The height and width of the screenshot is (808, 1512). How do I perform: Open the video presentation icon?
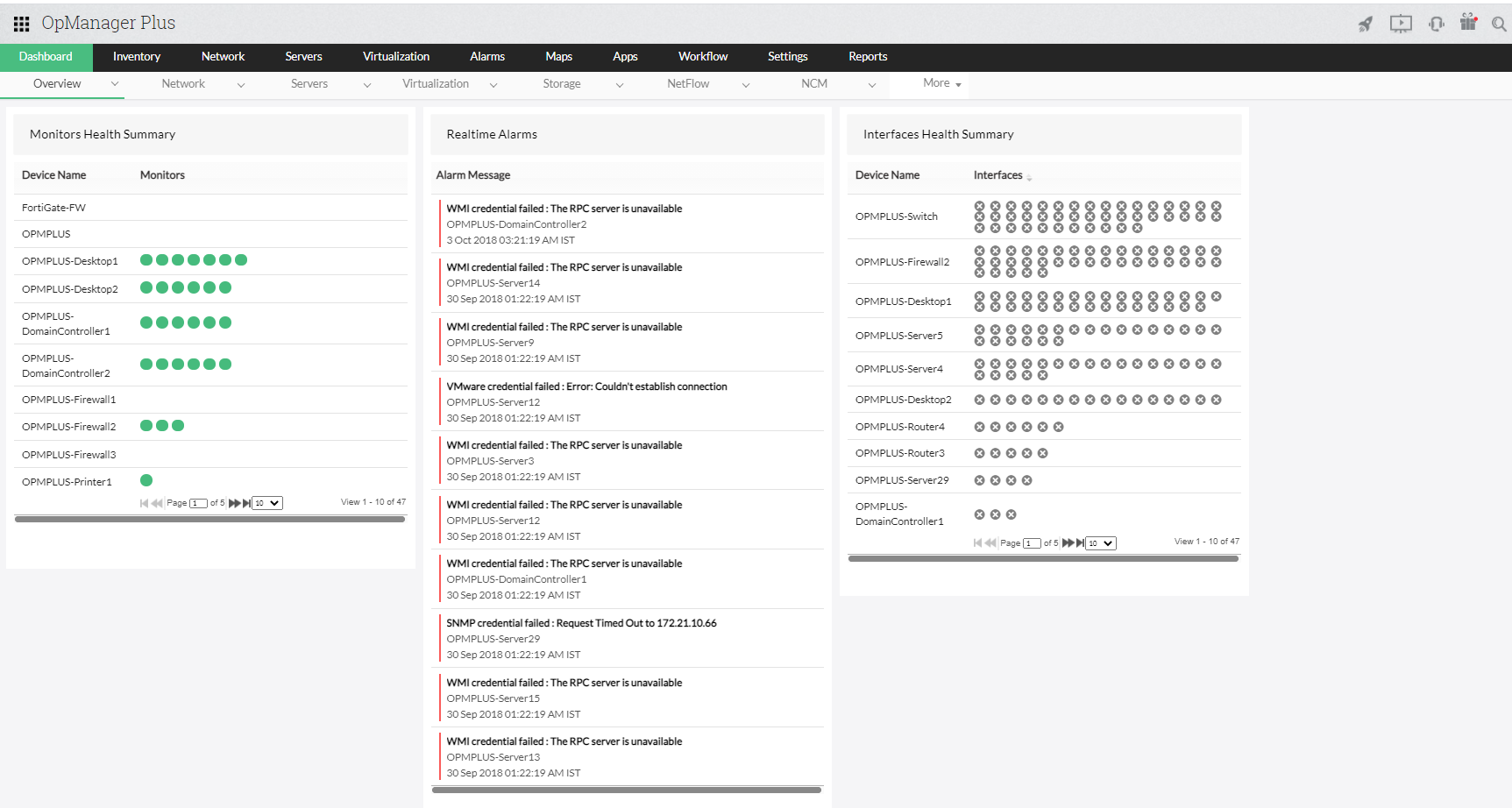click(1401, 24)
